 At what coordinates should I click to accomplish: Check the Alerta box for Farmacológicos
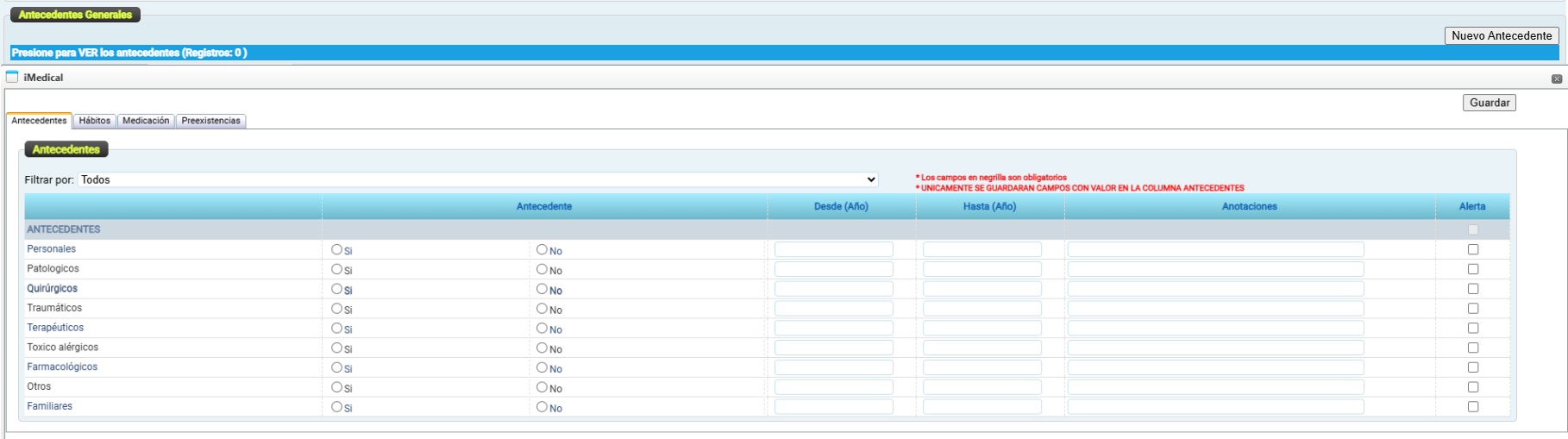click(1472, 367)
